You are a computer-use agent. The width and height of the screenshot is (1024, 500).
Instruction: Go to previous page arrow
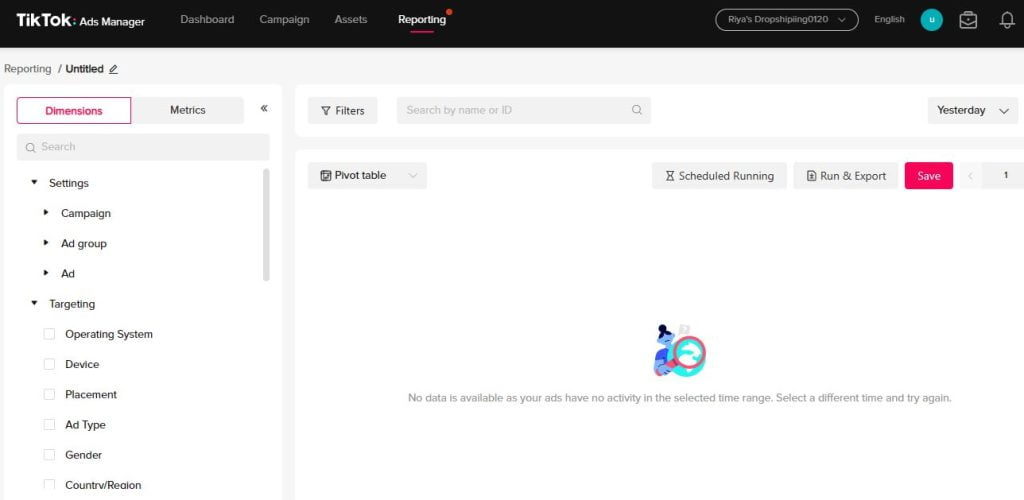pyautogui.click(x=970, y=176)
